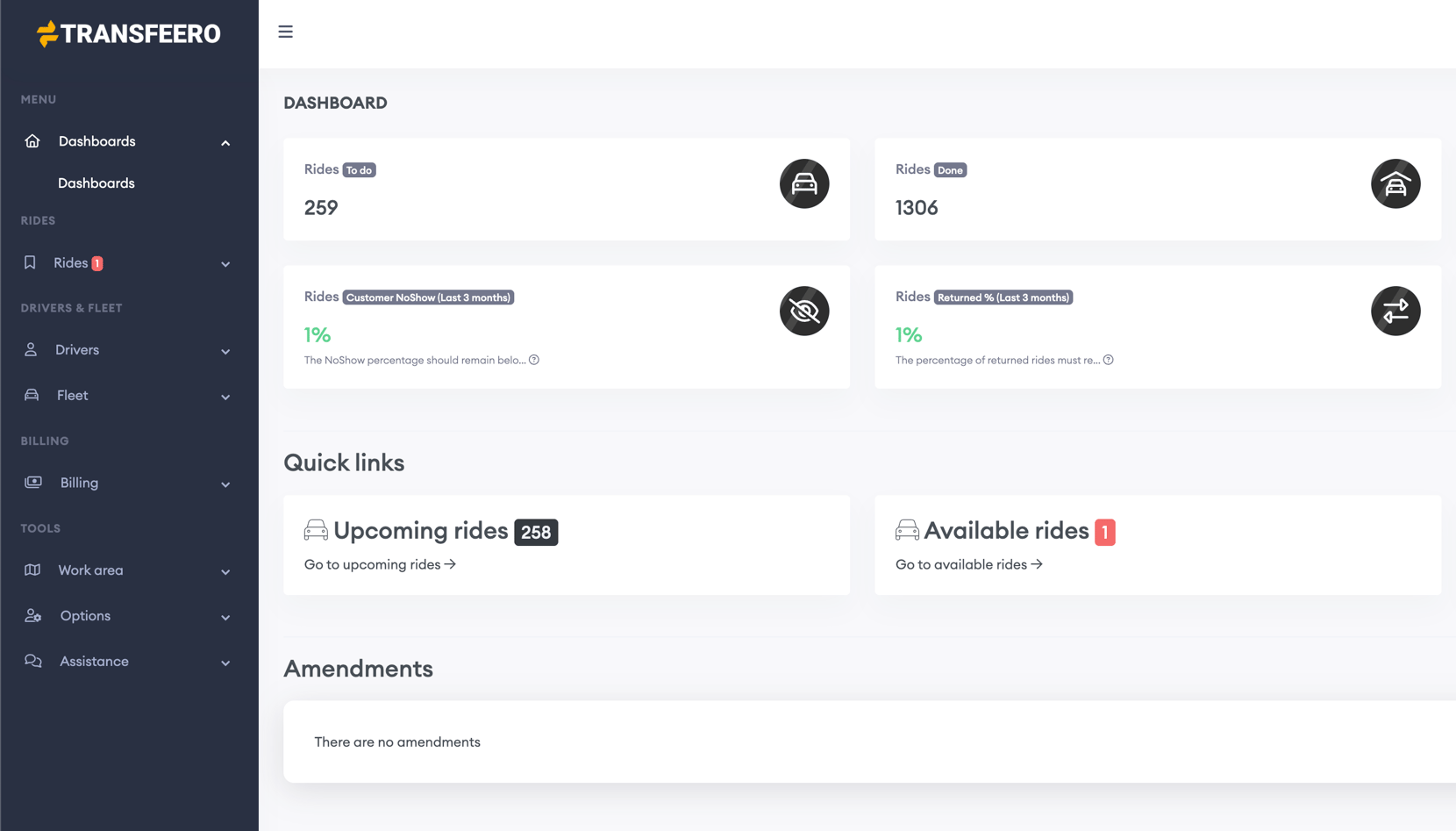This screenshot has height=831, width=1456.
Task: Select the Work area map icon
Action: click(x=32, y=570)
